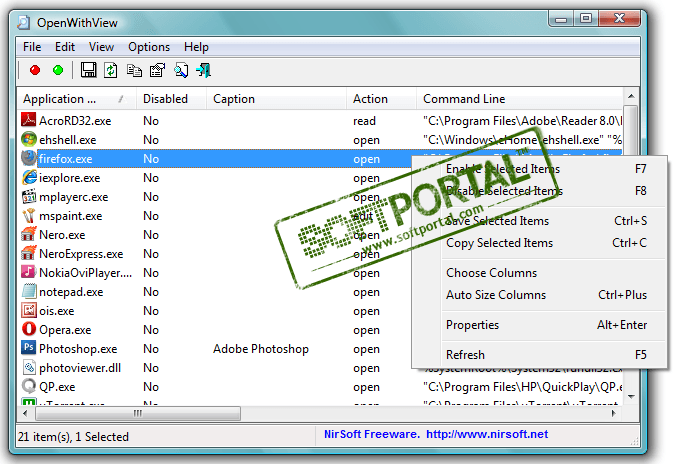
Task: Sort by the Command Line column header
Action: click(520, 99)
